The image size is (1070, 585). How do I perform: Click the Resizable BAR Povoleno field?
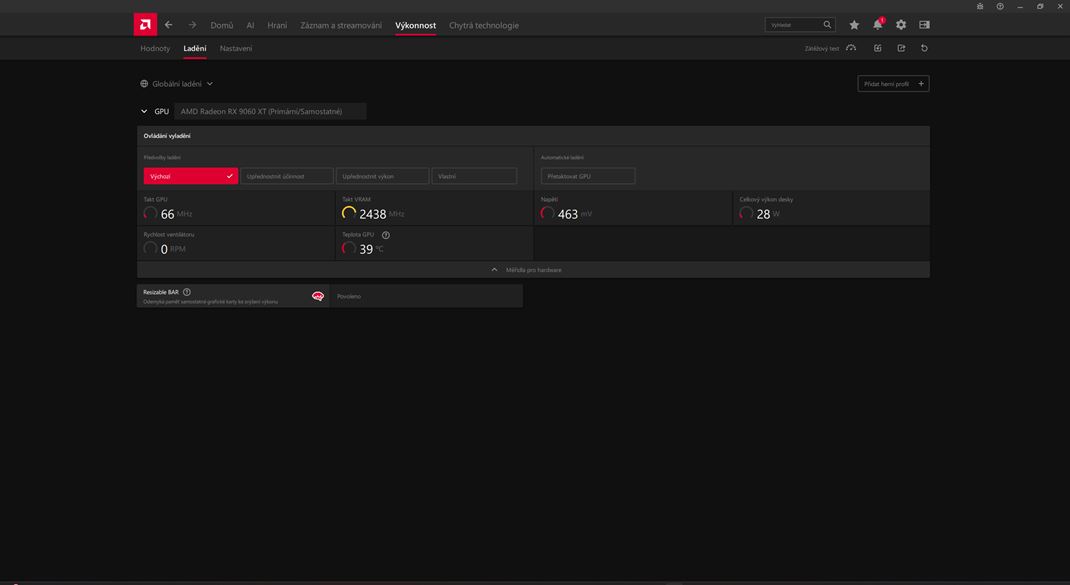426,296
